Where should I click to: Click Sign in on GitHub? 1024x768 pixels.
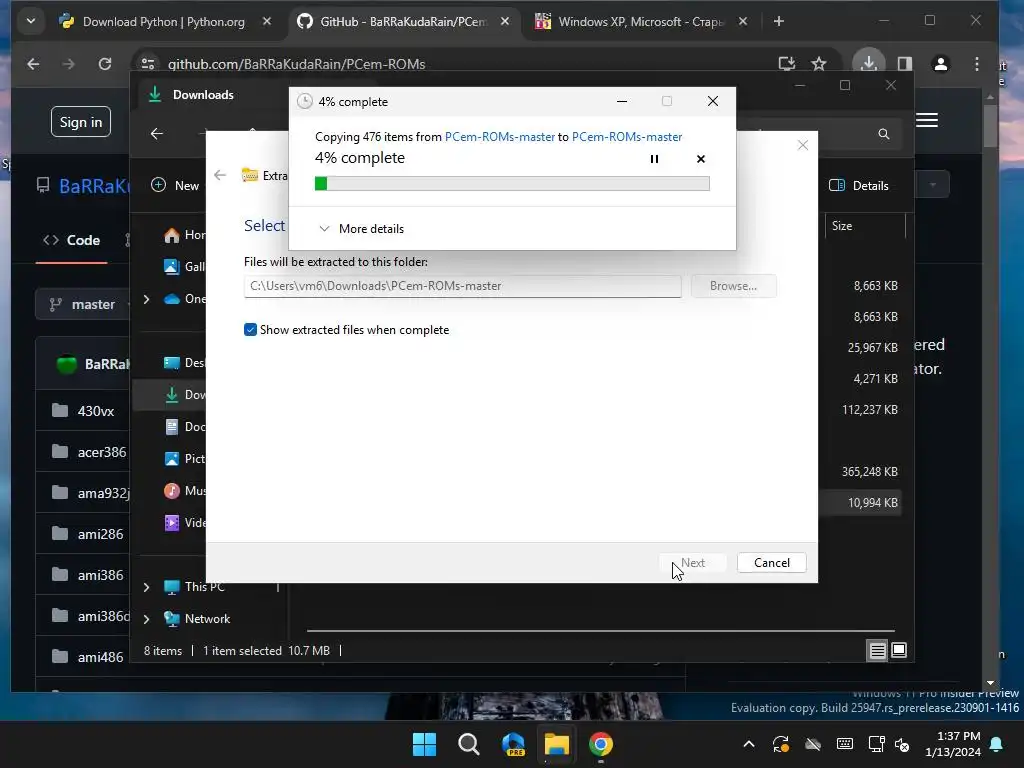pos(81,122)
